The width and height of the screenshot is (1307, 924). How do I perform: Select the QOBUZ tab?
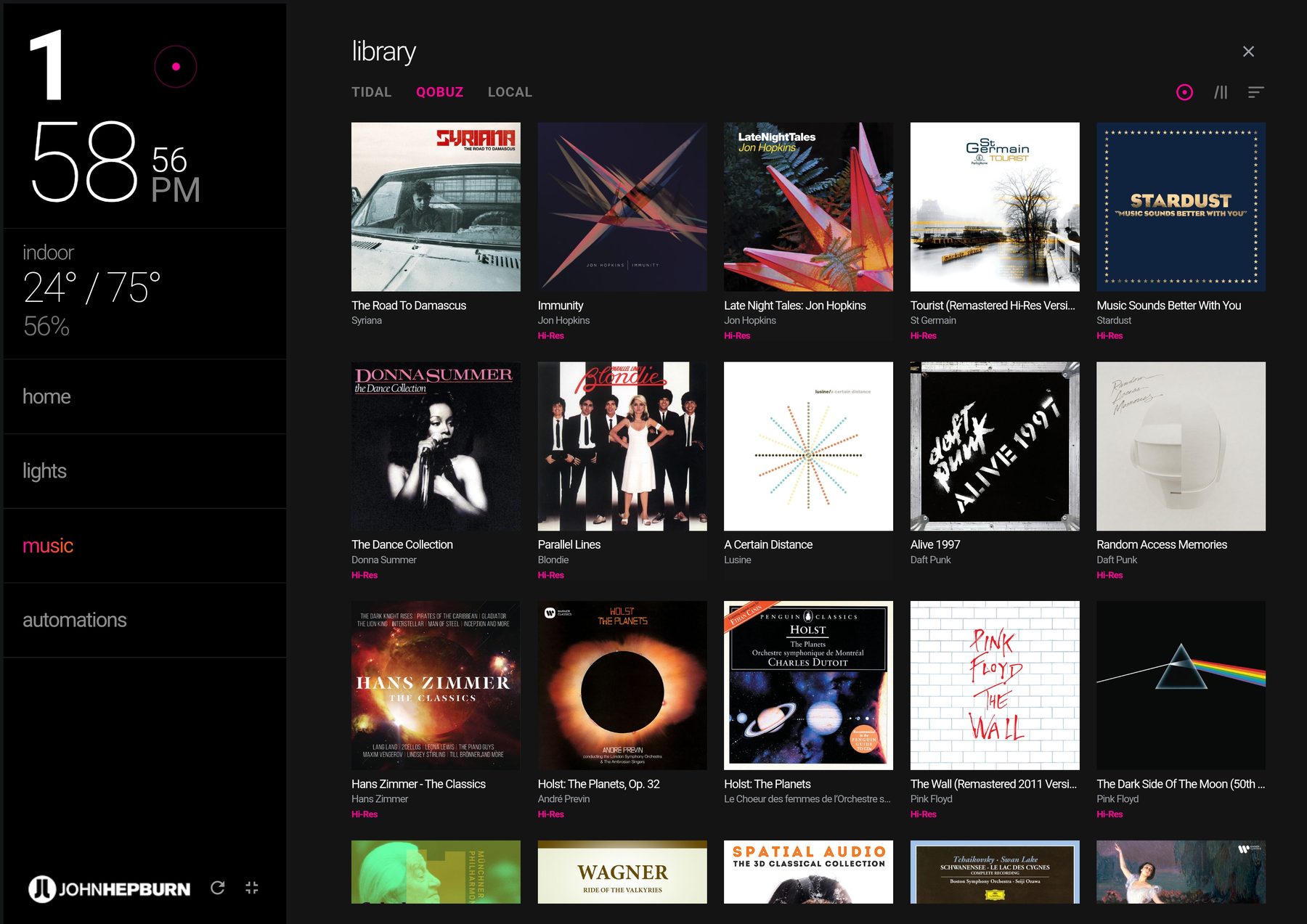[439, 92]
